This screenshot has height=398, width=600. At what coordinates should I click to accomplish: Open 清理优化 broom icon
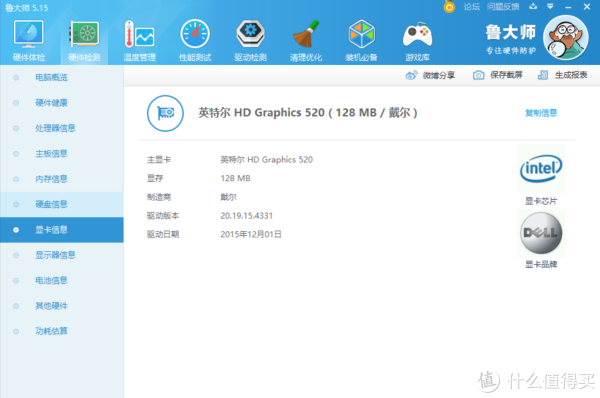[x=306, y=34]
